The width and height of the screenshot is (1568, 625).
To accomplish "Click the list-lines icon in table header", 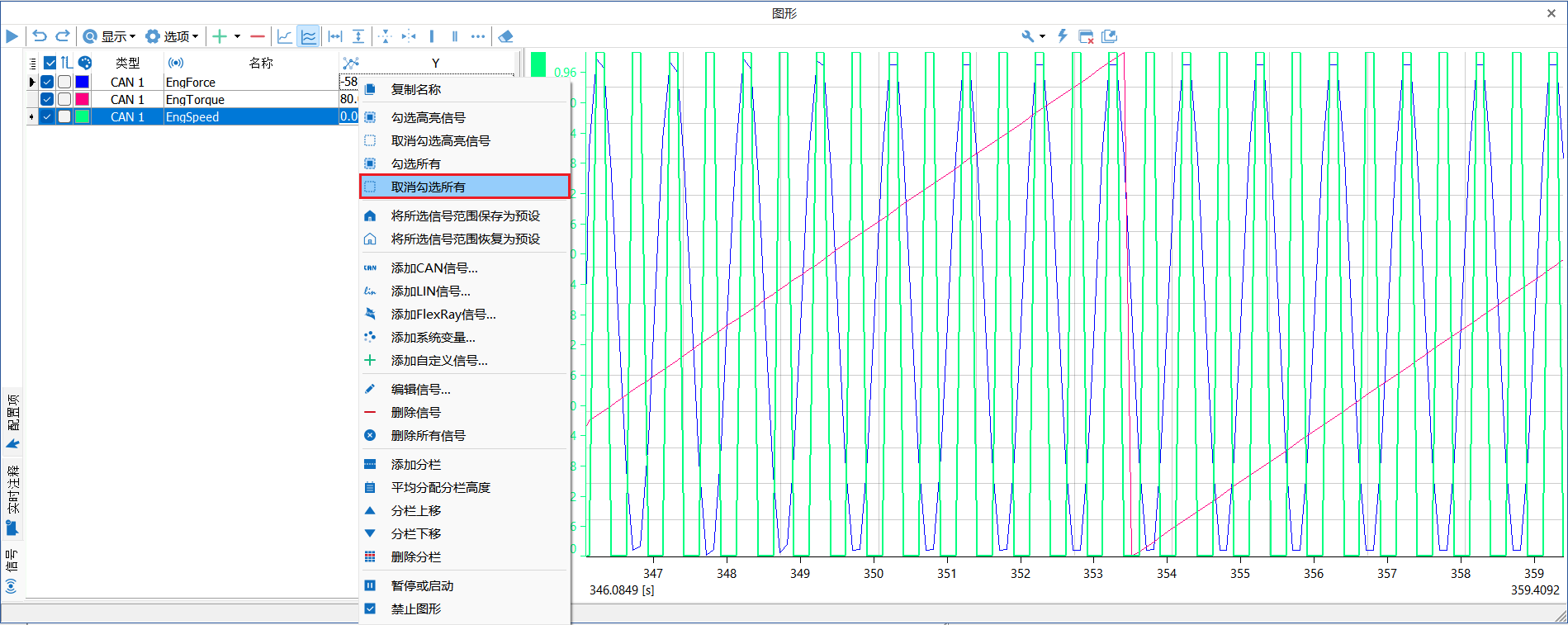I will tap(32, 63).
